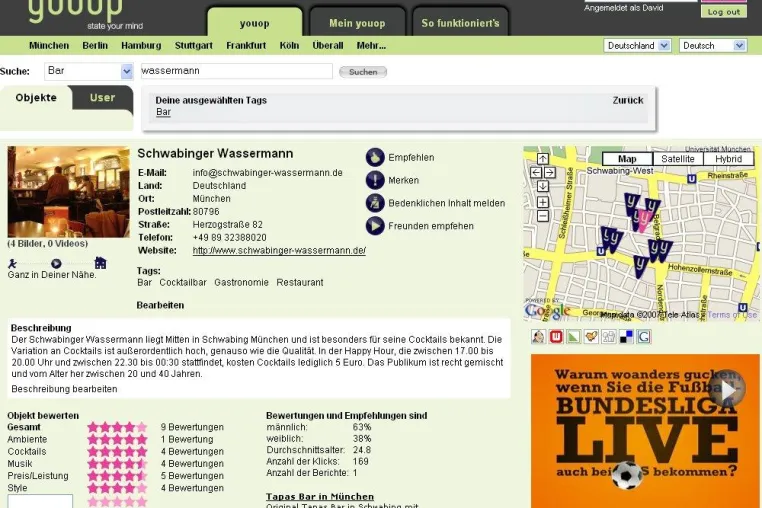Open the Deutsch language dropdown

click(x=712, y=46)
